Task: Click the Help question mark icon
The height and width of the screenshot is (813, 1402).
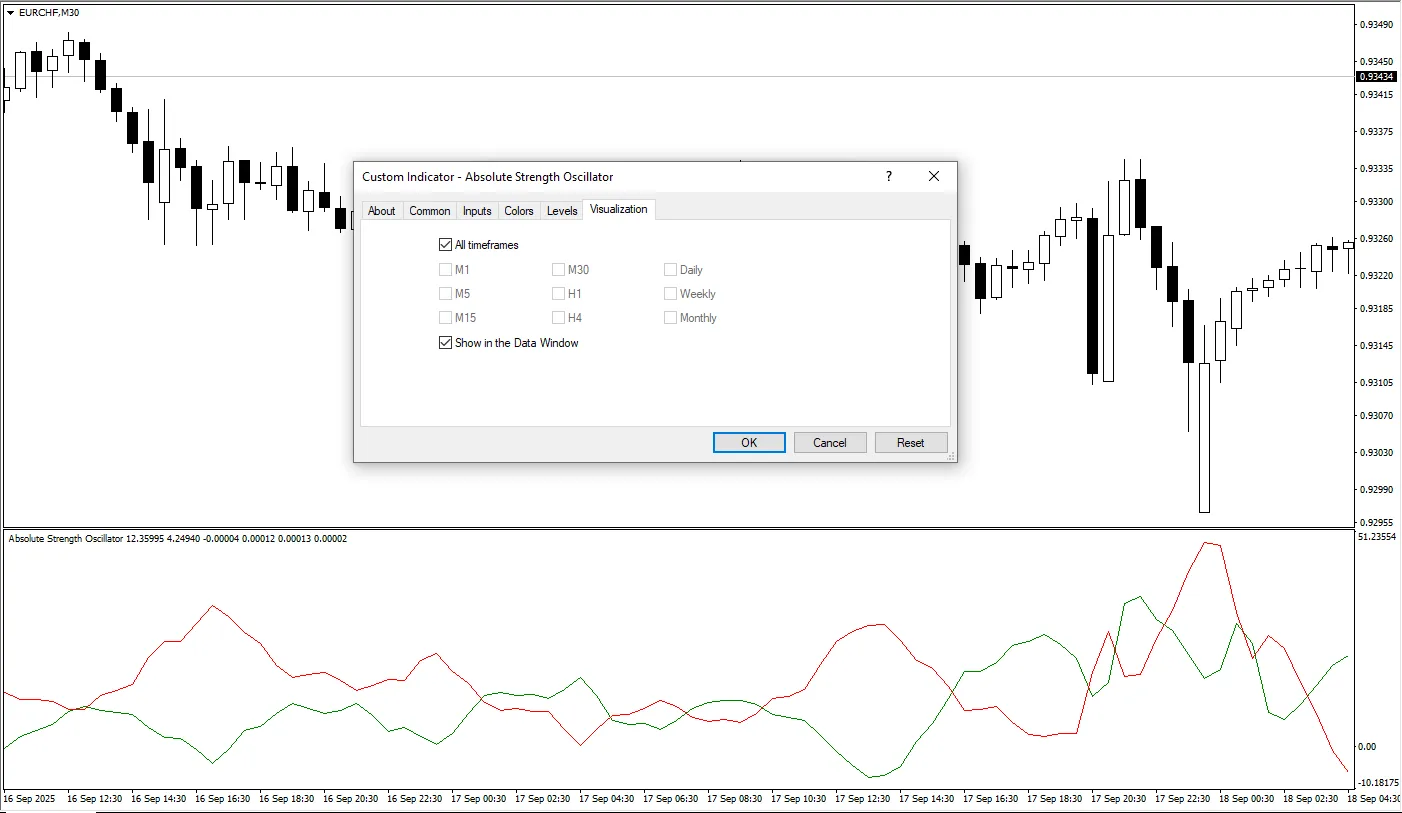Action: (888, 176)
